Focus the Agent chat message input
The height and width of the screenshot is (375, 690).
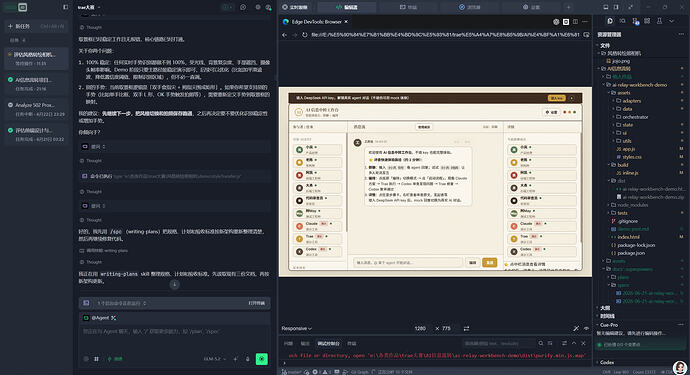tap(174, 337)
